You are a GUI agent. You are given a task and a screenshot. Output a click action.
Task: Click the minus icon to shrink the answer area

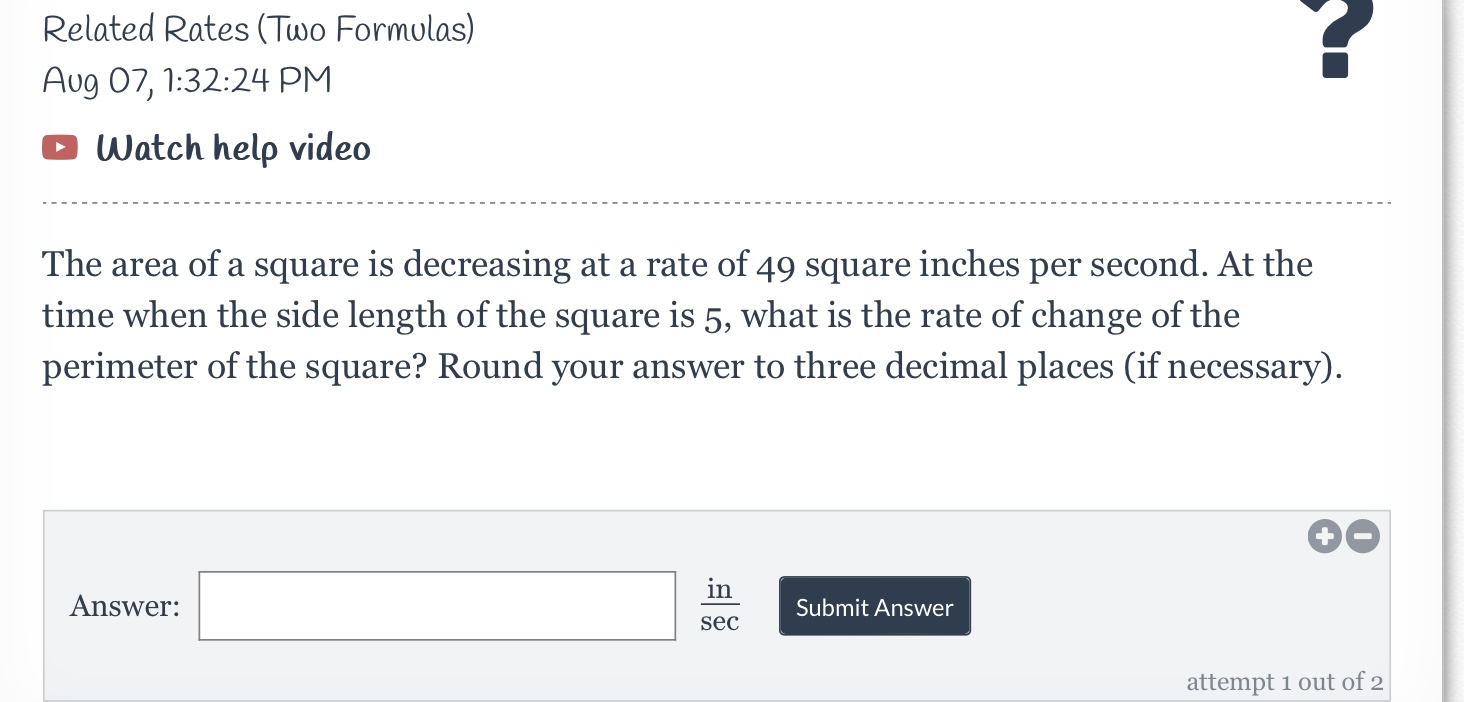[x=1362, y=536]
